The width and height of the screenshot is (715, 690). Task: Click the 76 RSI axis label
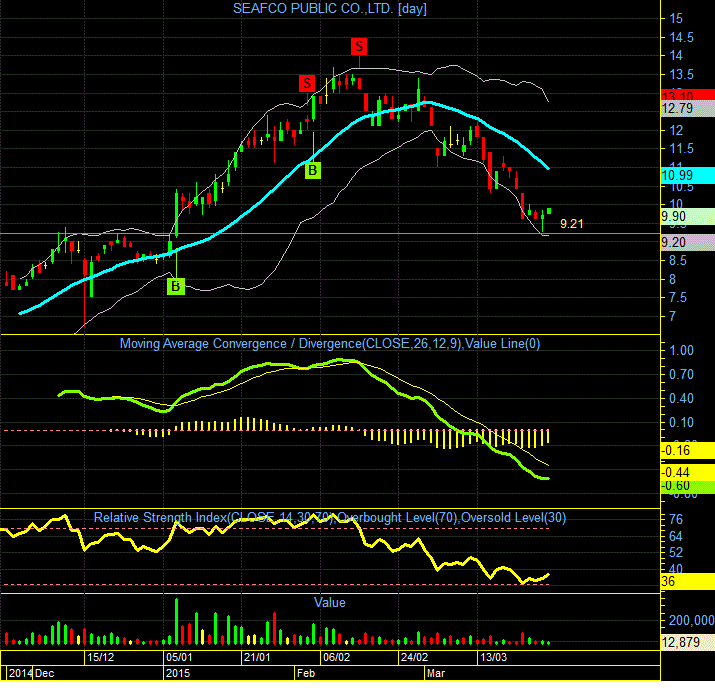(676, 519)
